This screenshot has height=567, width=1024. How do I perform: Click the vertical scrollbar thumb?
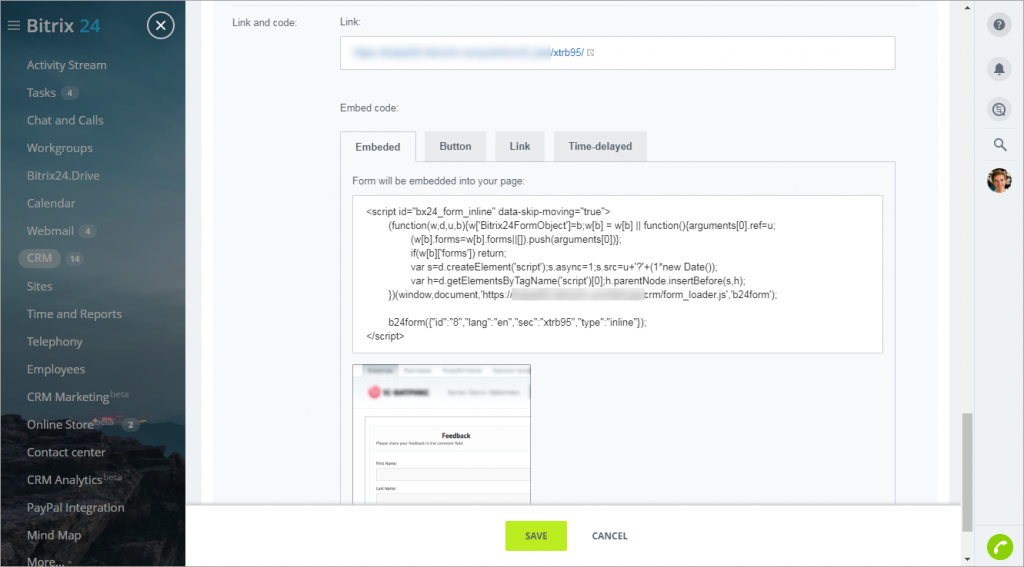coord(967,472)
